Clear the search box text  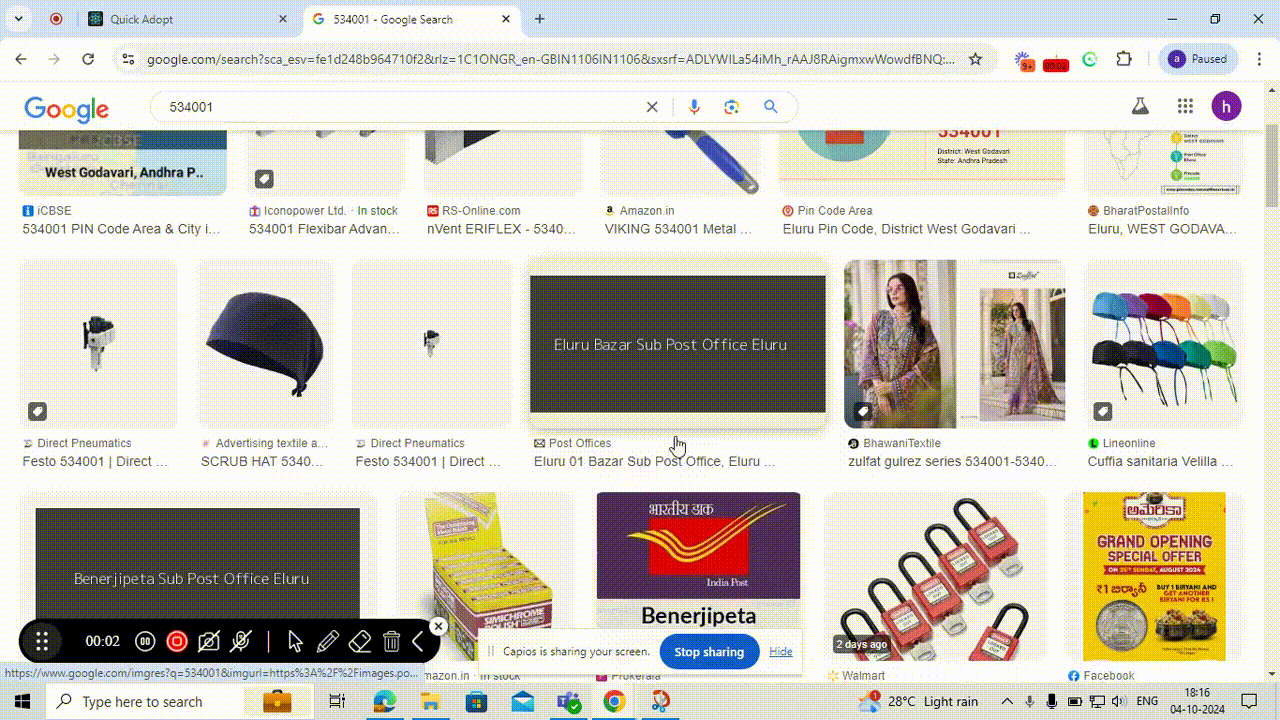[x=652, y=107]
